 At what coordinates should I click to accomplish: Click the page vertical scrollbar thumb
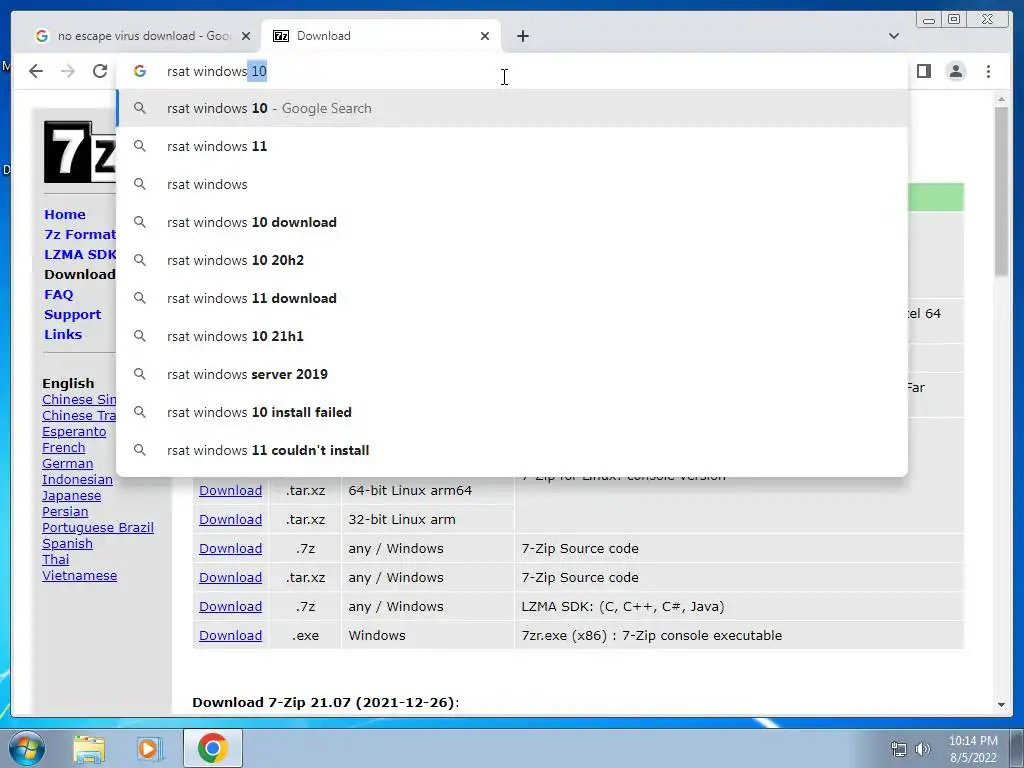[x=1001, y=191]
